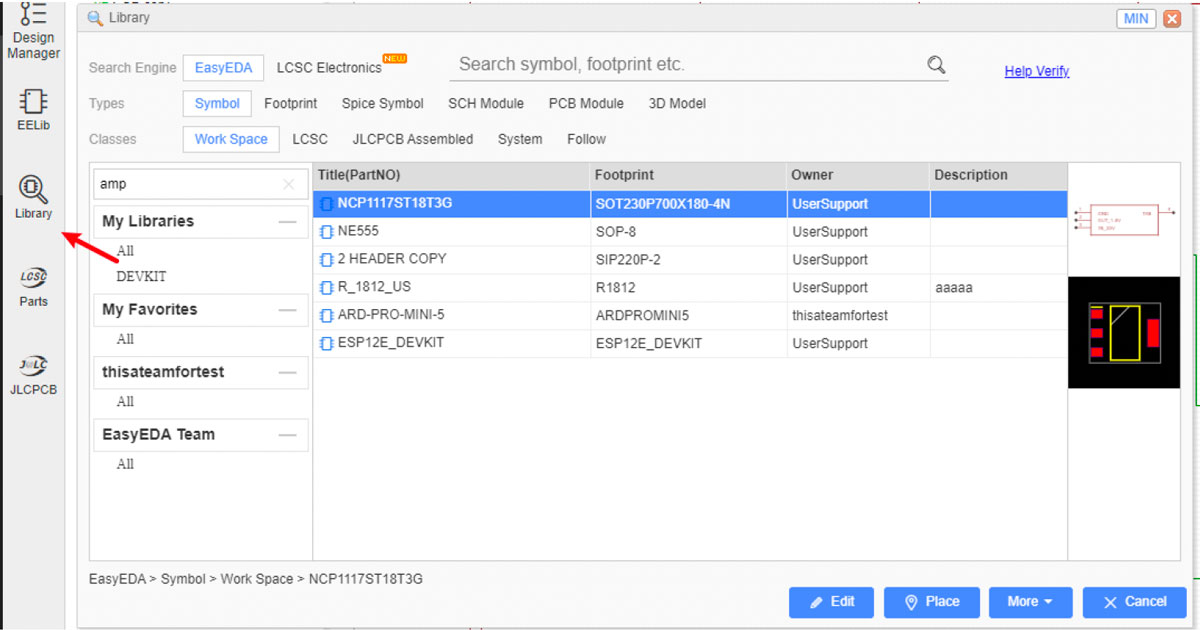
Task: Minimize the Library dialog with MIN
Action: (1136, 18)
